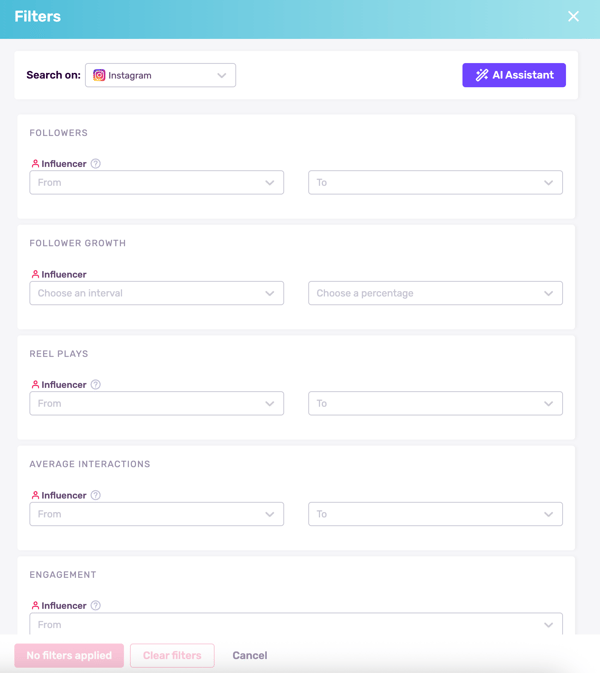The height and width of the screenshot is (673, 600).
Task: Close the Filters dialog with X
Action: [x=573, y=17]
